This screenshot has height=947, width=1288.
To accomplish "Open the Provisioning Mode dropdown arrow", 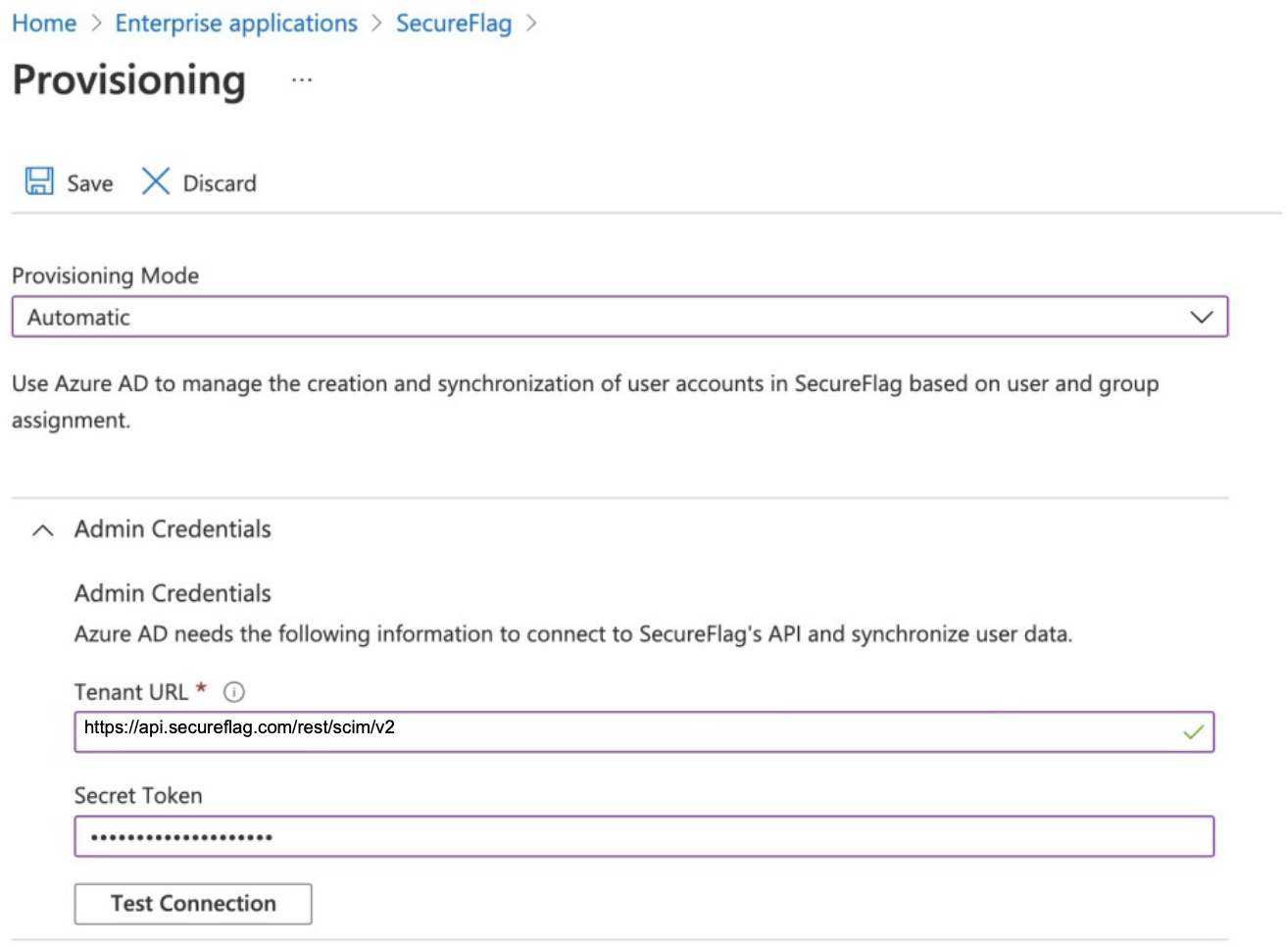I will [x=1201, y=318].
